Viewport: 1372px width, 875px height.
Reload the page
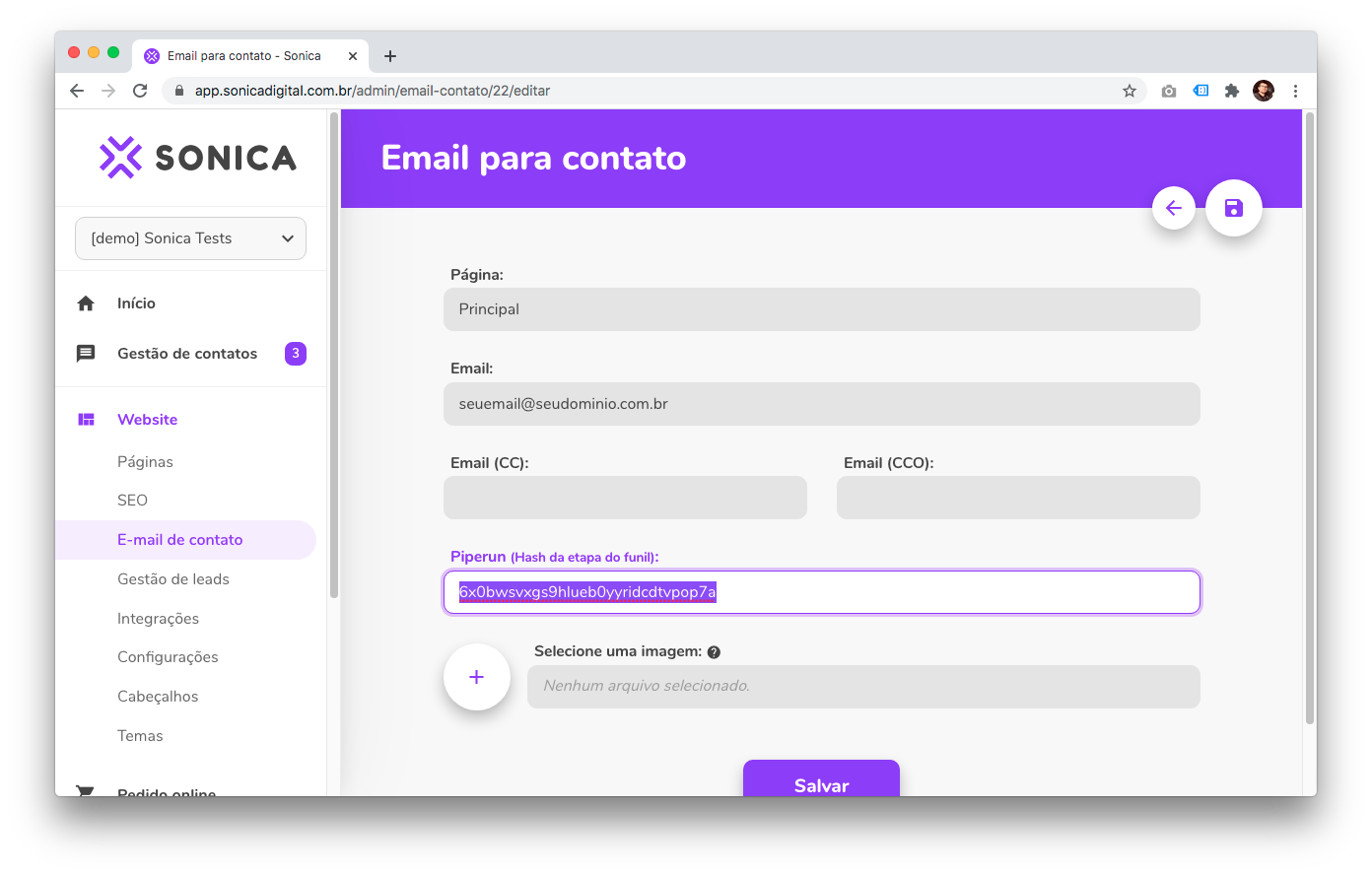[x=140, y=91]
